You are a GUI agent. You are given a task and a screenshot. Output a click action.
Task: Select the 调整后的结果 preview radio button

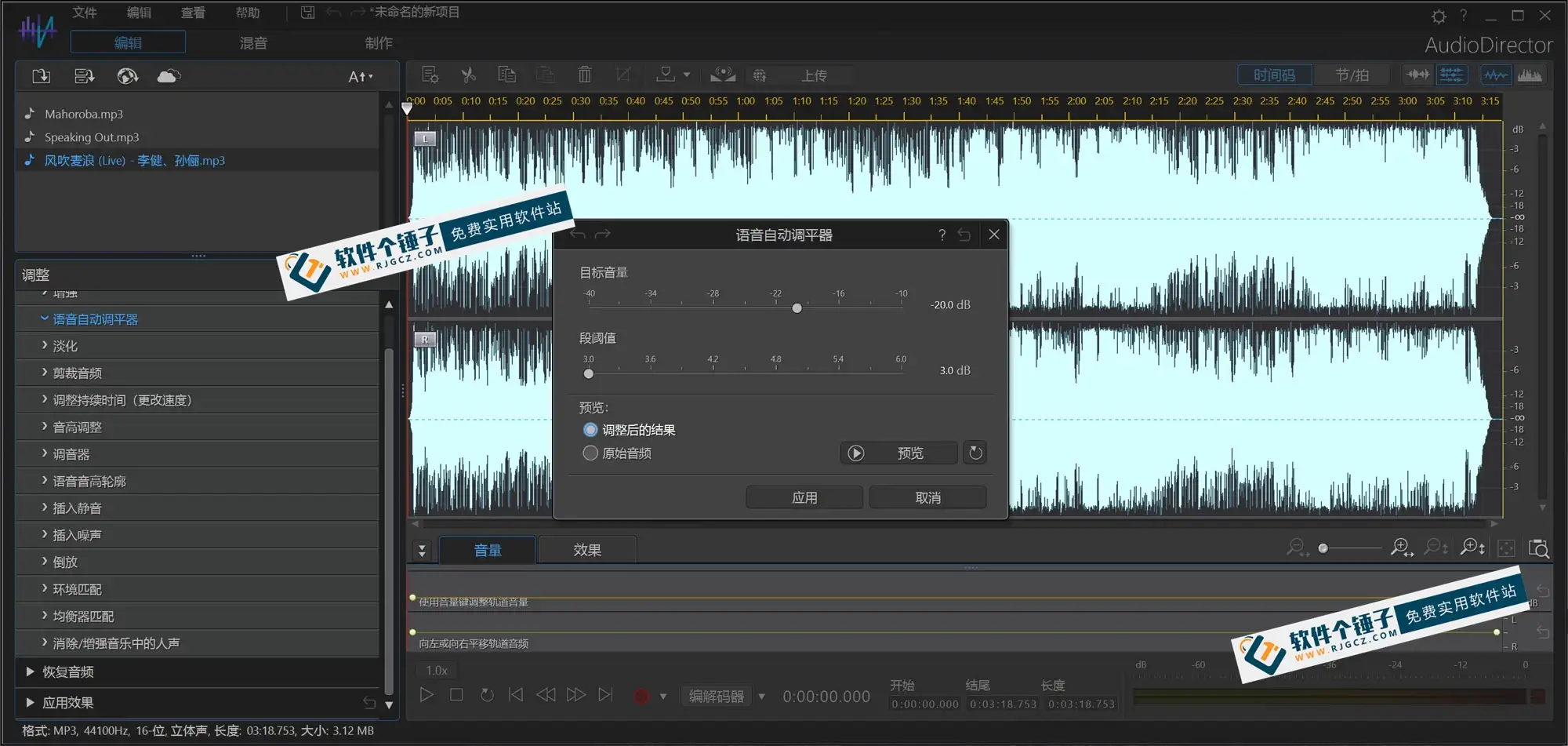click(x=590, y=429)
